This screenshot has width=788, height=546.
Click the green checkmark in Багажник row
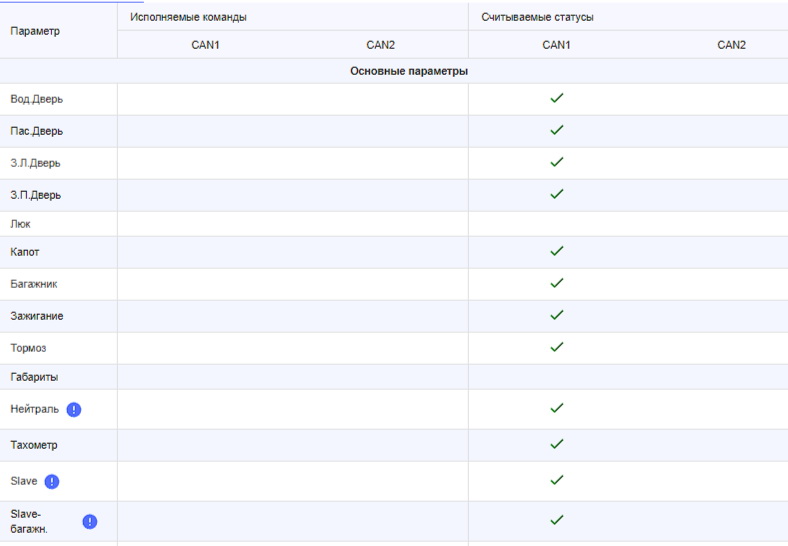coord(557,283)
